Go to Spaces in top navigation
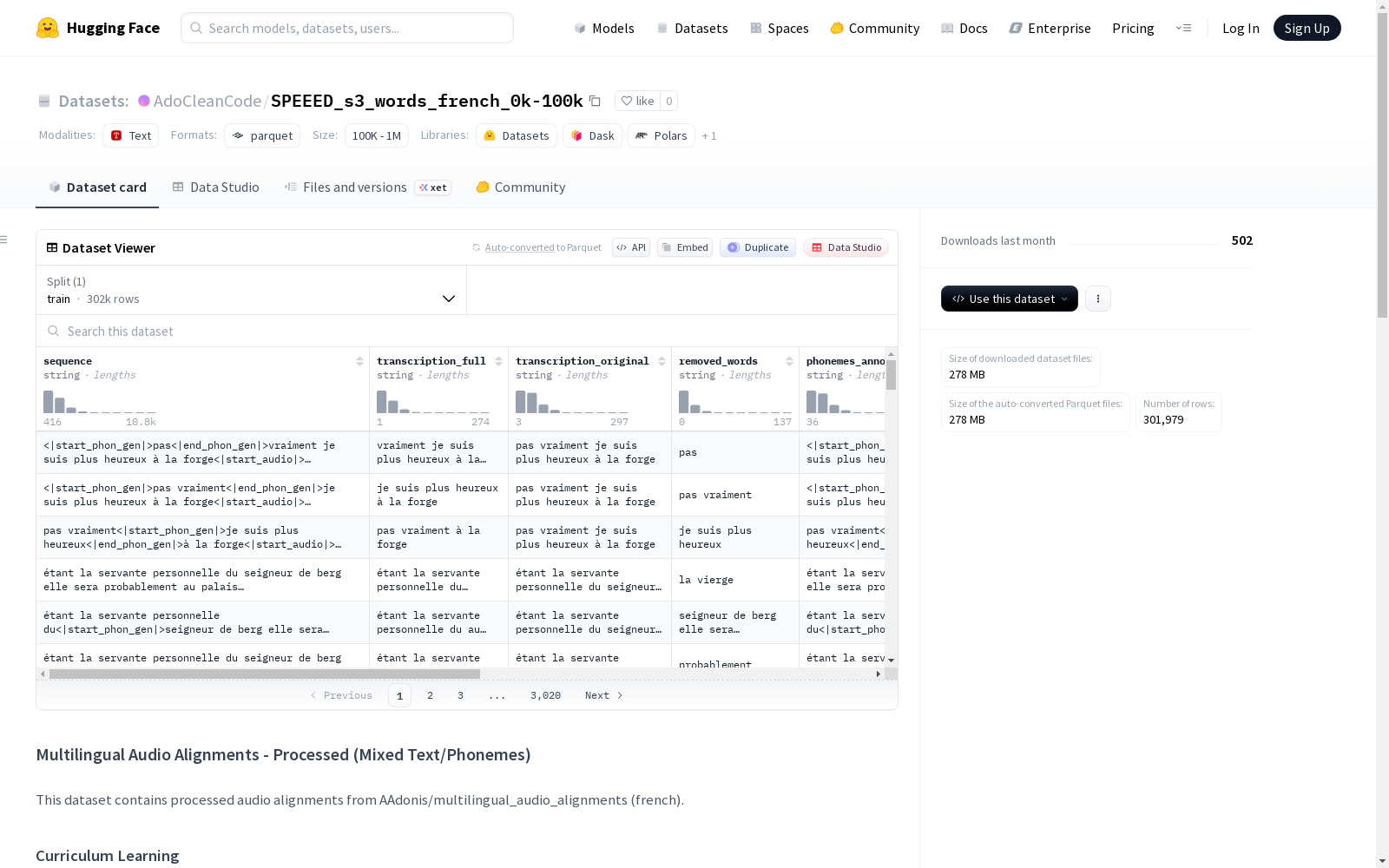The width and height of the screenshot is (1389, 868). click(780, 28)
